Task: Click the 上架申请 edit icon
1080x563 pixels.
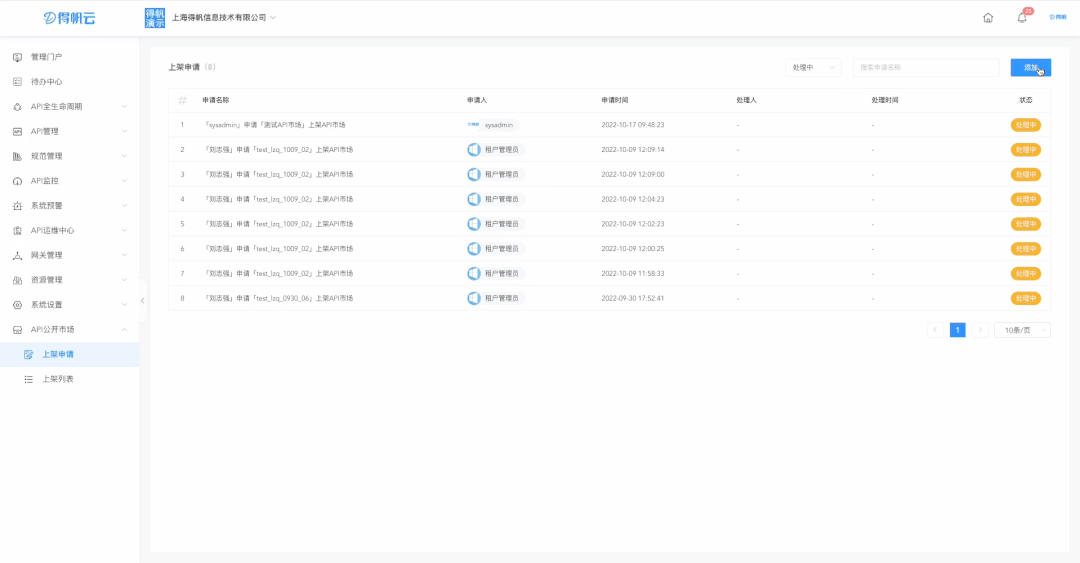Action: [x=28, y=354]
